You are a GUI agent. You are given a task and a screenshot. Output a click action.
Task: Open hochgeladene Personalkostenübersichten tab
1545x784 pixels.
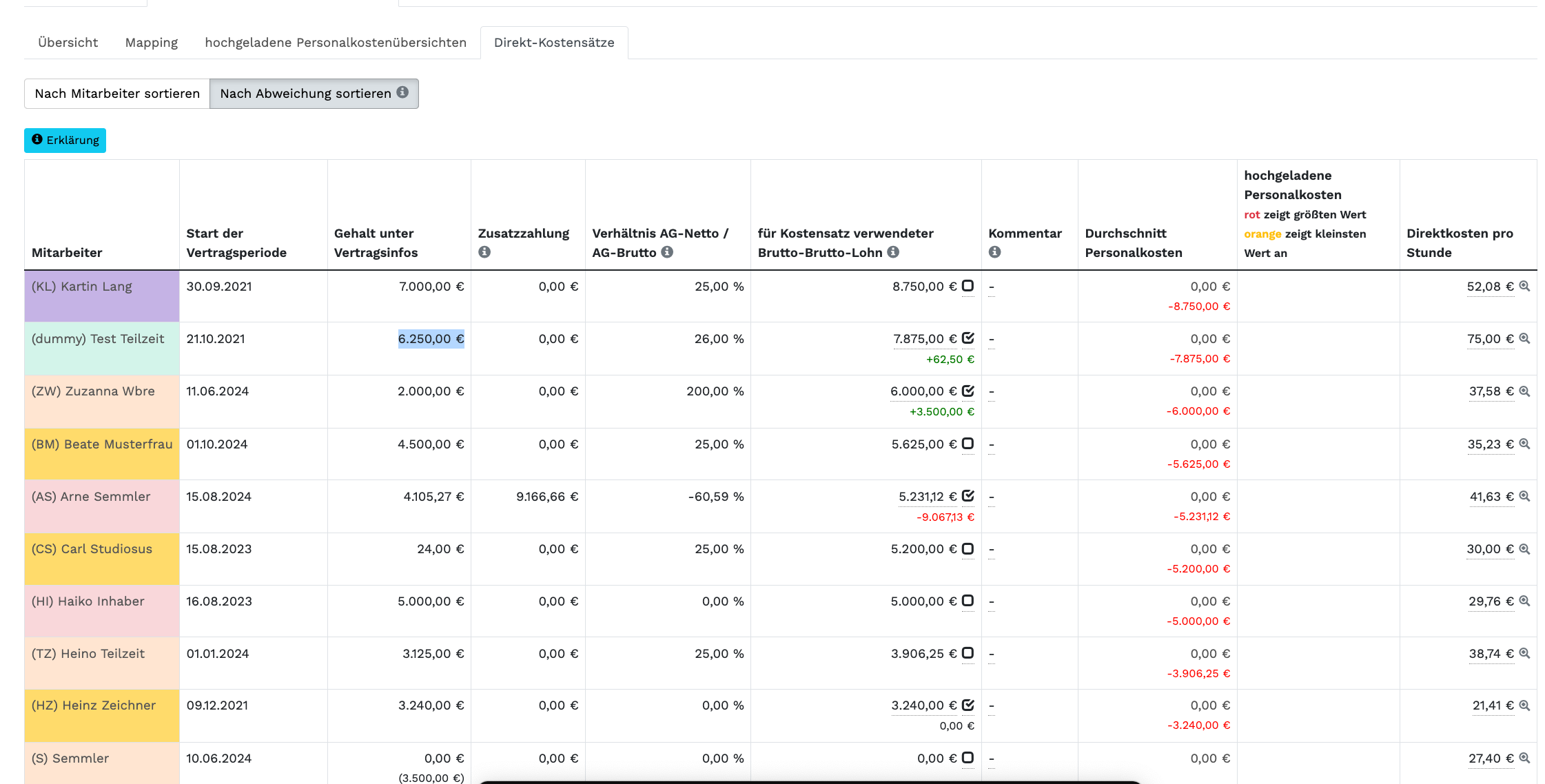(x=336, y=43)
